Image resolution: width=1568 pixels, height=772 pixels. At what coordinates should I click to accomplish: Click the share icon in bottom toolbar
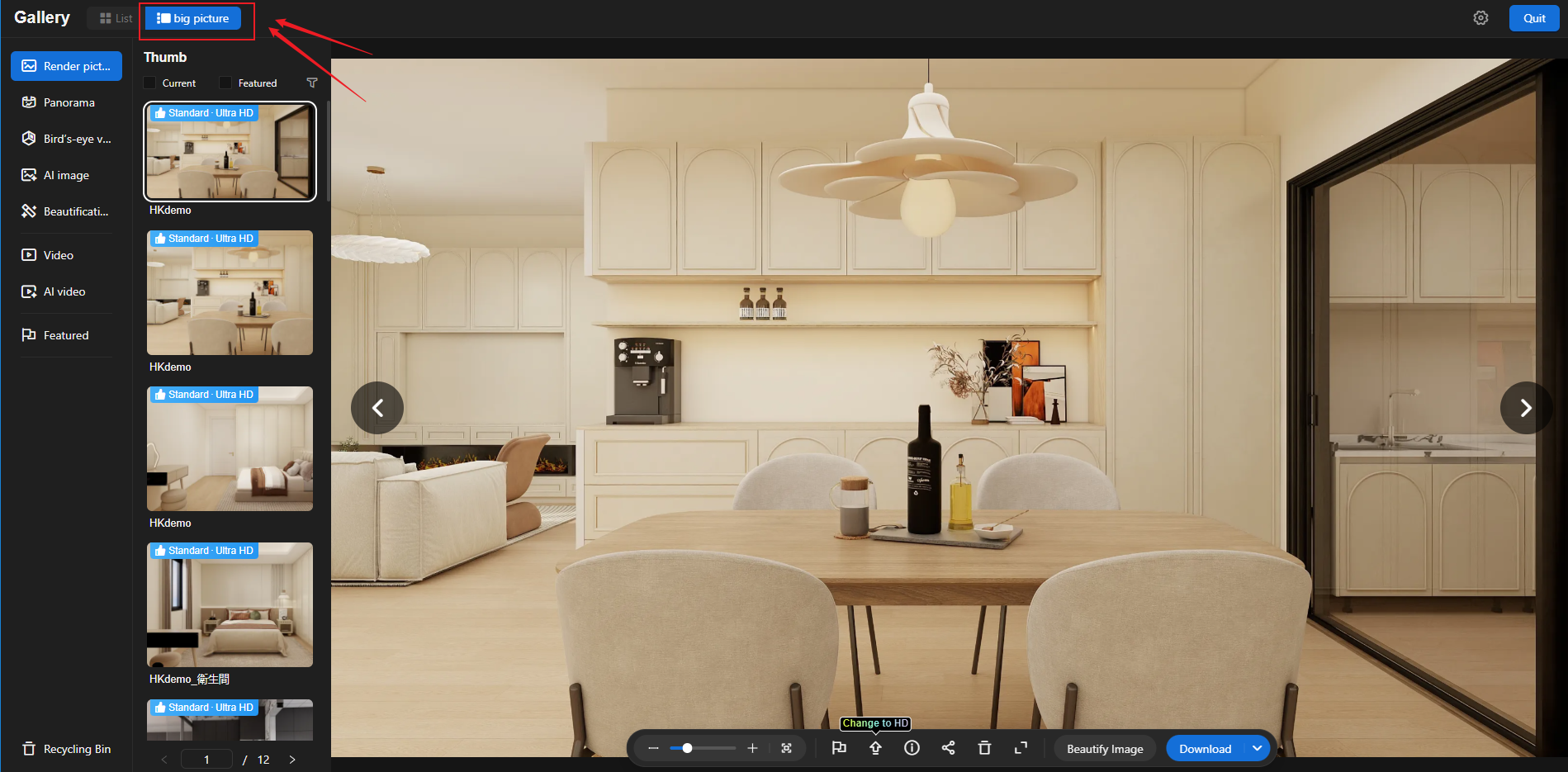point(948,748)
